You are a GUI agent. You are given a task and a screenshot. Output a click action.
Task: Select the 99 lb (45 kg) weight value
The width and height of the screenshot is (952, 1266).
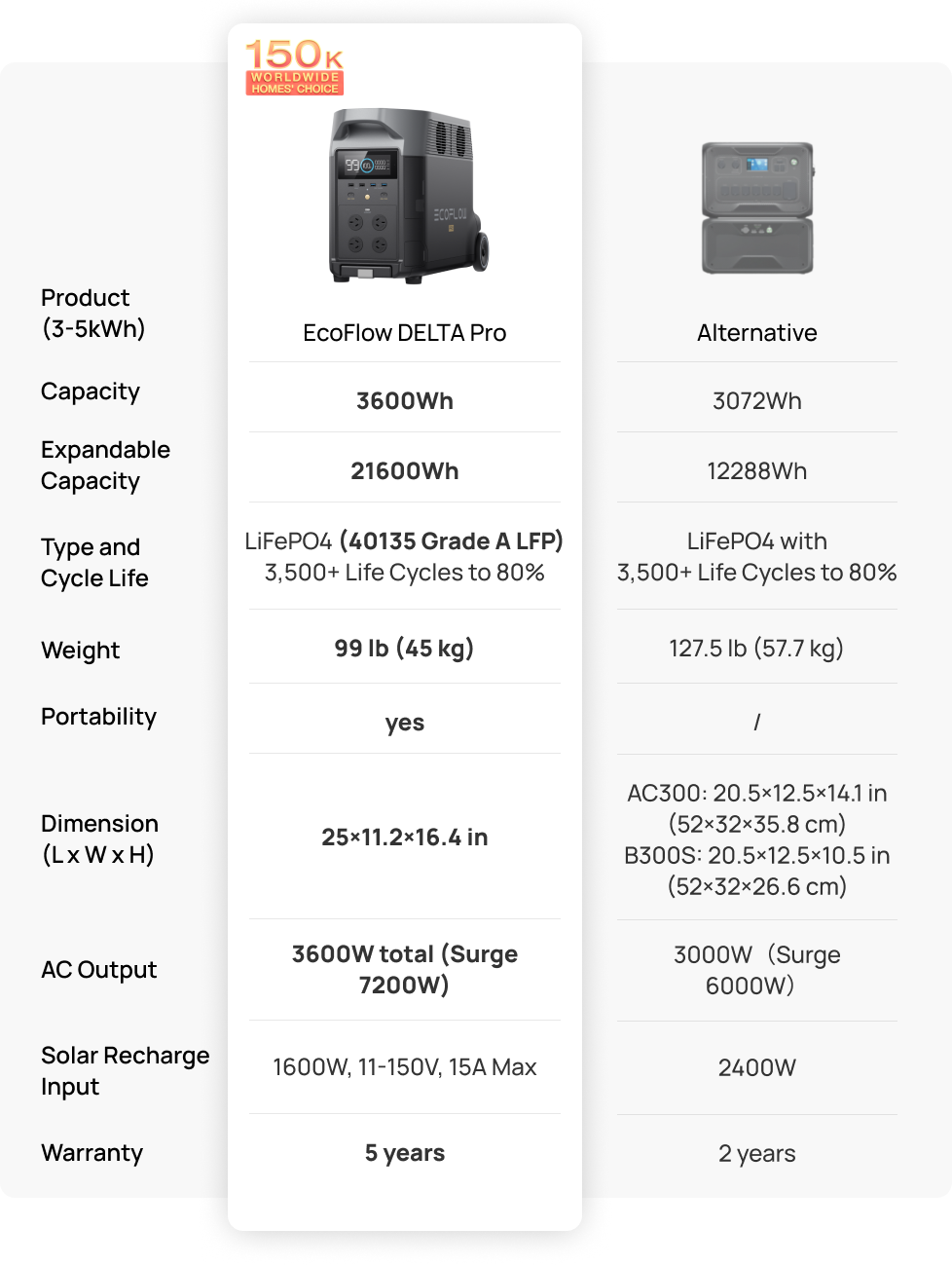coord(404,649)
